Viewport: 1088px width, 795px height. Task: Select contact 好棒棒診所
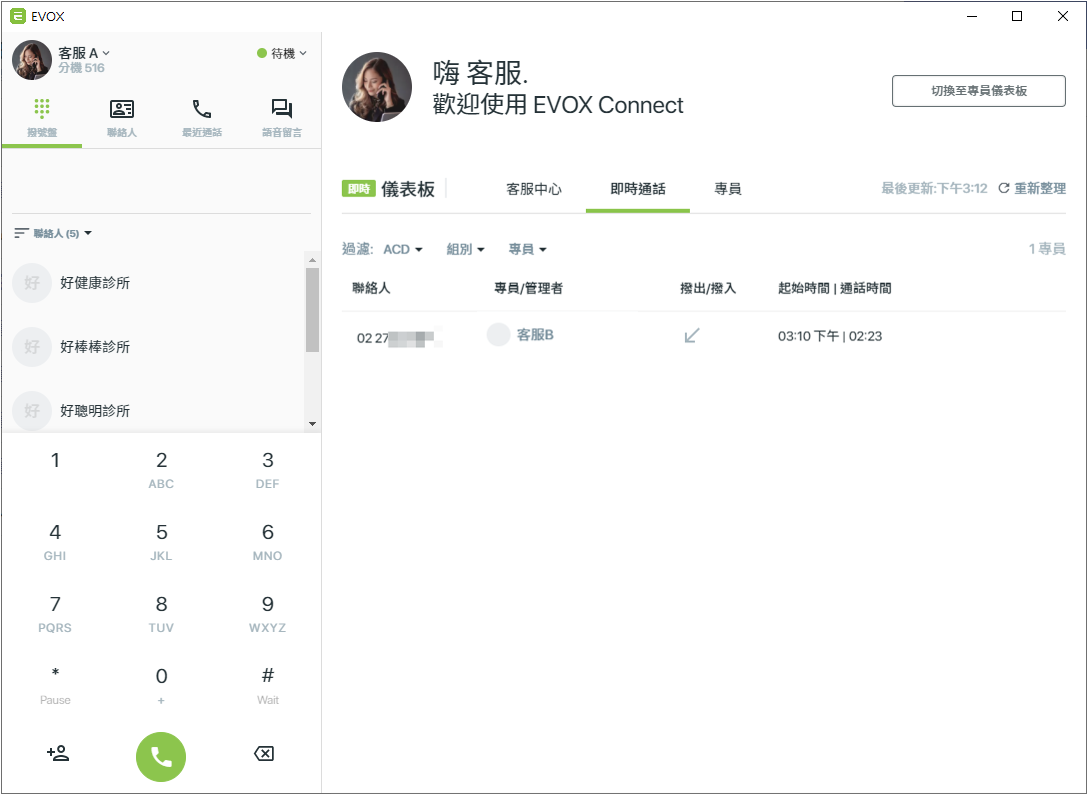click(x=154, y=347)
